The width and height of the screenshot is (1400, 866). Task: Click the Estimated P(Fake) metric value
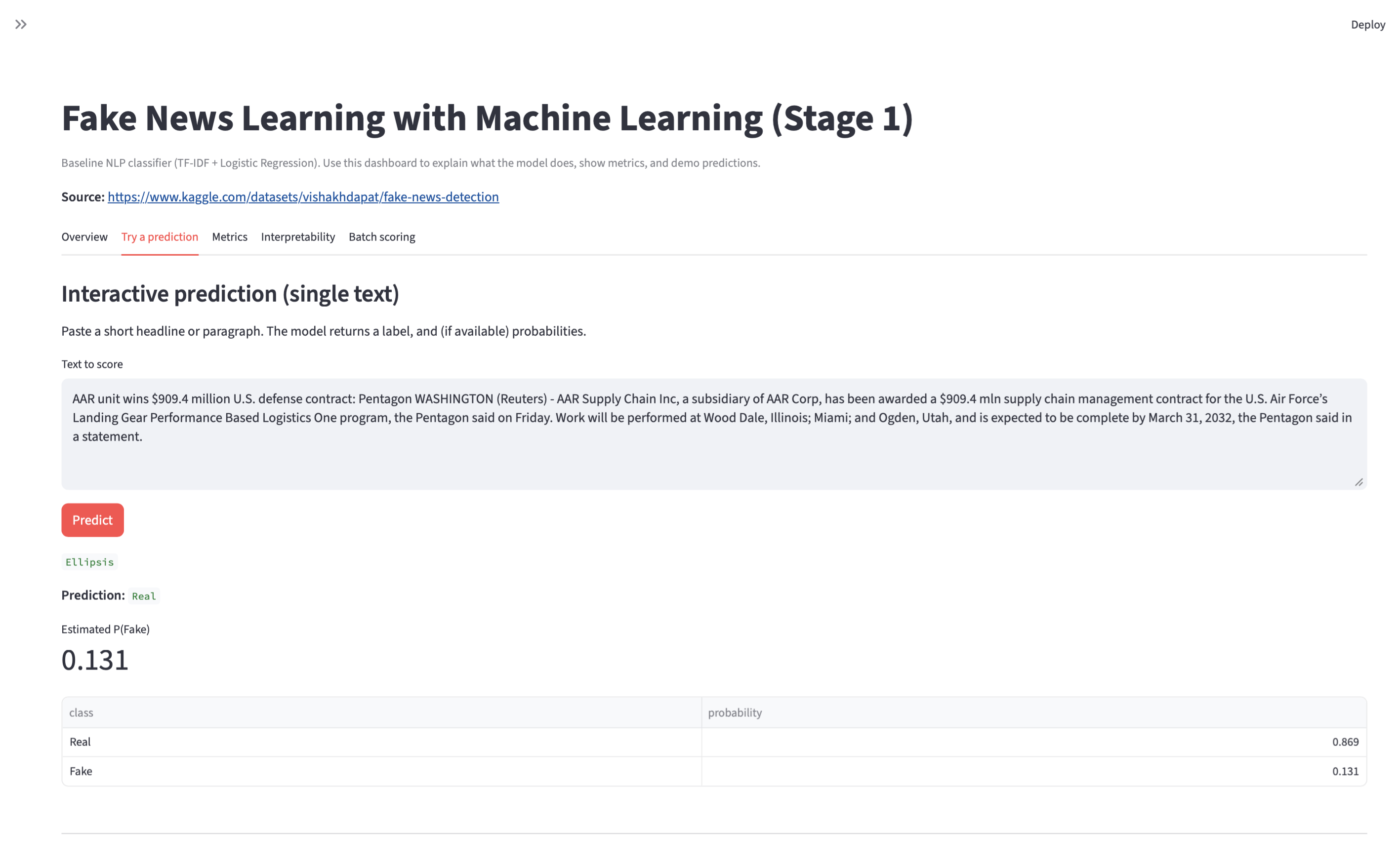pyautogui.click(x=94, y=660)
